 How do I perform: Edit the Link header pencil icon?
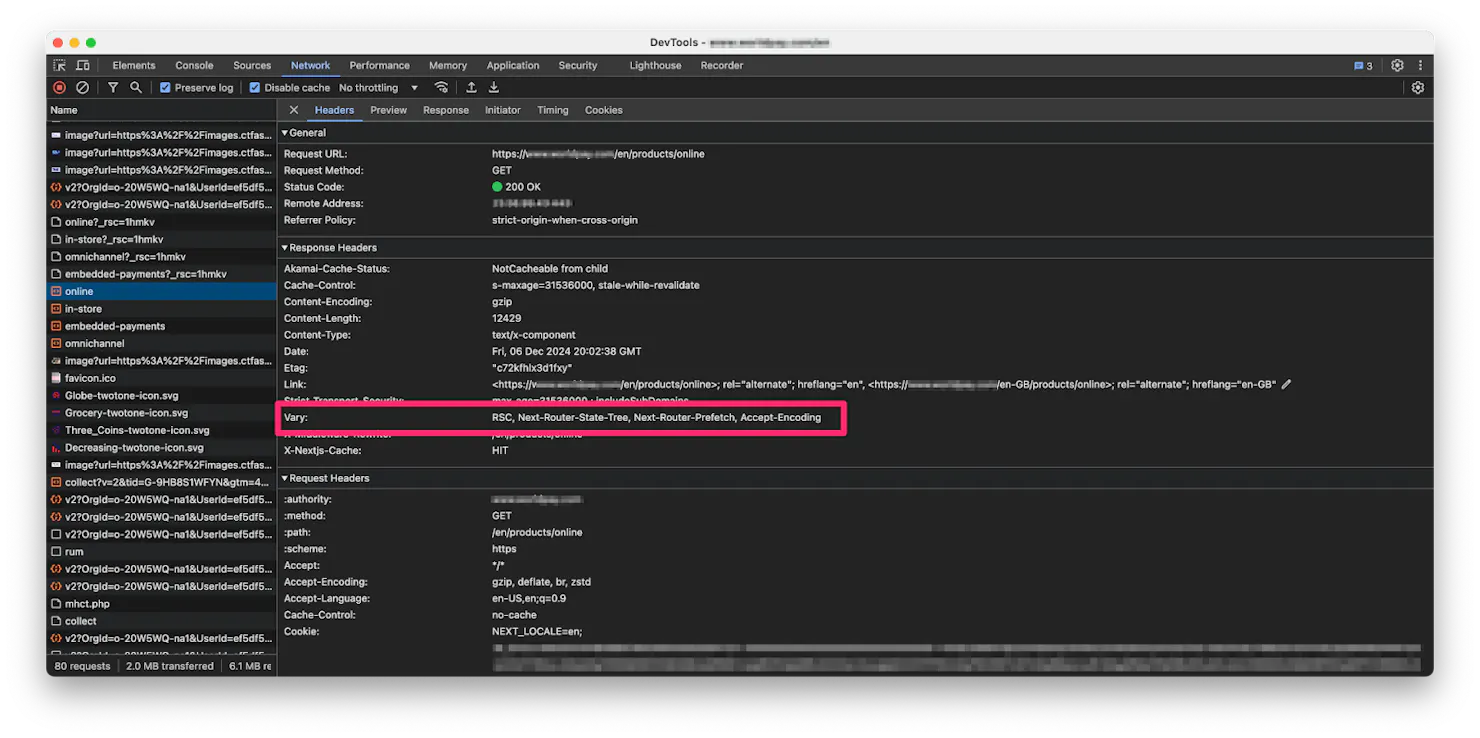(1287, 384)
